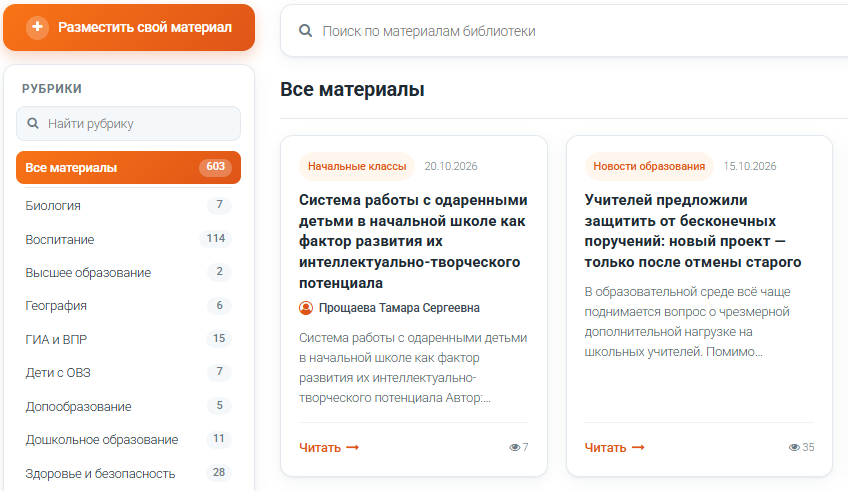Image resolution: width=848 pixels, height=491 pixels.
Task: Click the arrow after Читать in the first card
Action: [353, 447]
